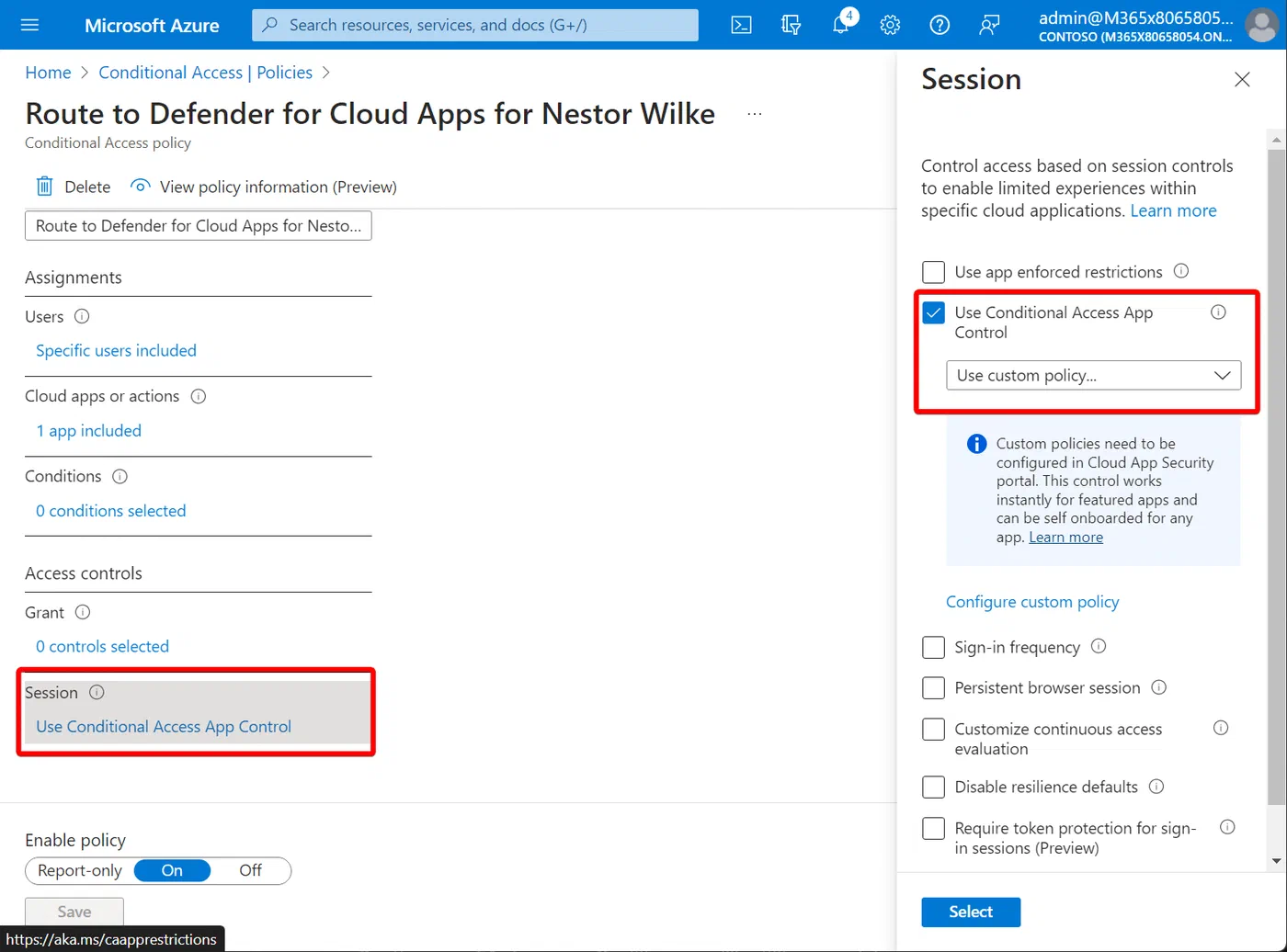Check Persistent browser session box
1287x952 pixels.
(933, 687)
